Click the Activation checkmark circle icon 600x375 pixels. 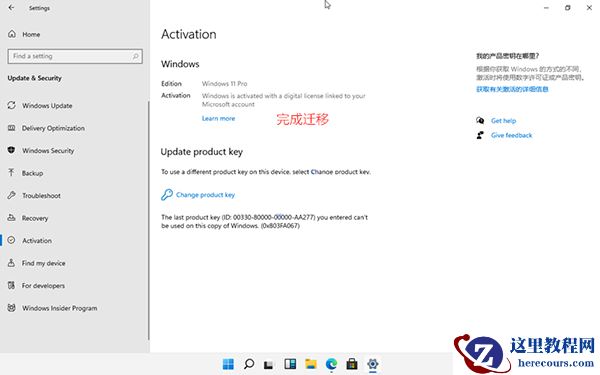tap(11, 240)
